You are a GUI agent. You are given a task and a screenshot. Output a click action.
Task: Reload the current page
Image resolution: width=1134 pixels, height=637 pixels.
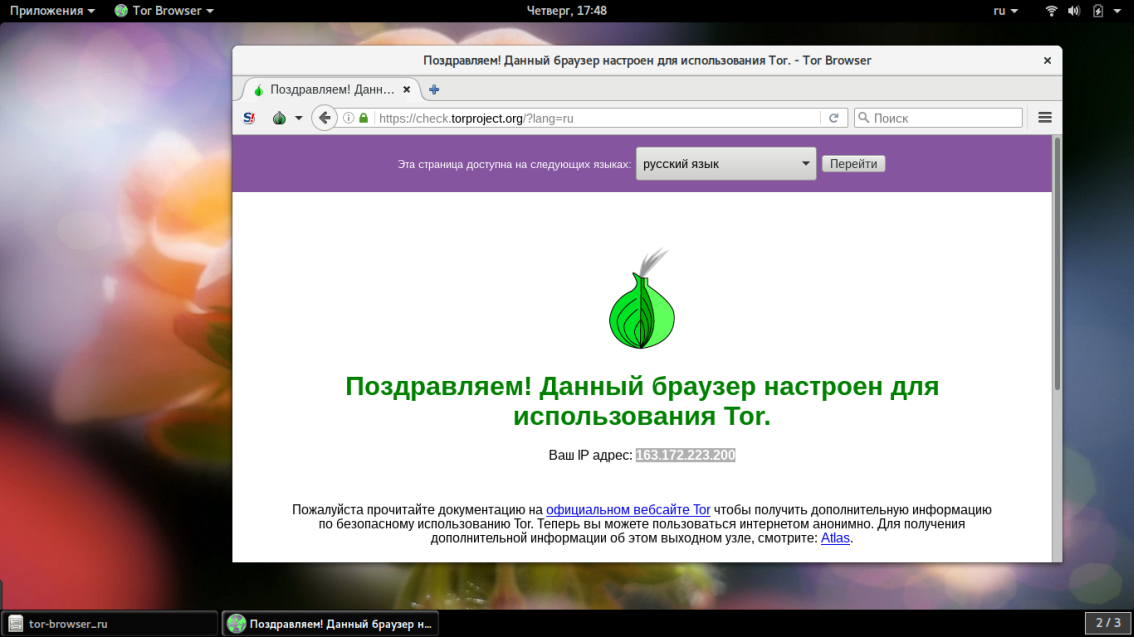click(x=834, y=118)
